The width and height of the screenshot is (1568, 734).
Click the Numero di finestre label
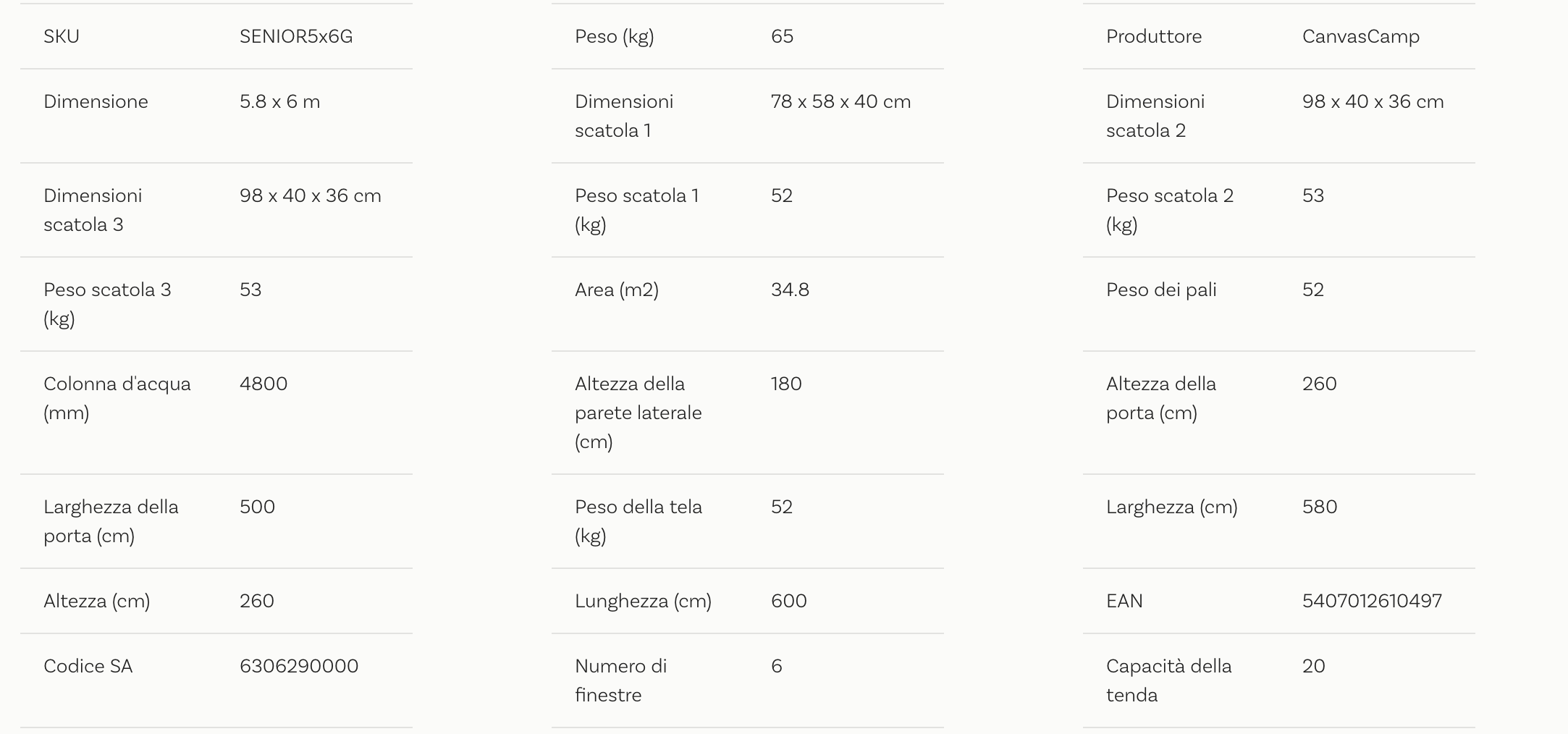coord(621,680)
